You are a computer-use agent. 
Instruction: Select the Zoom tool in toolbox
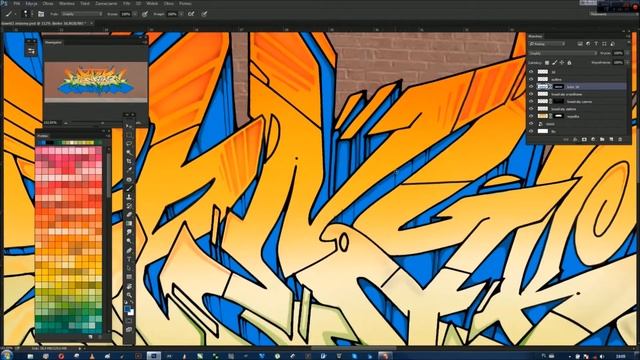pos(129,294)
